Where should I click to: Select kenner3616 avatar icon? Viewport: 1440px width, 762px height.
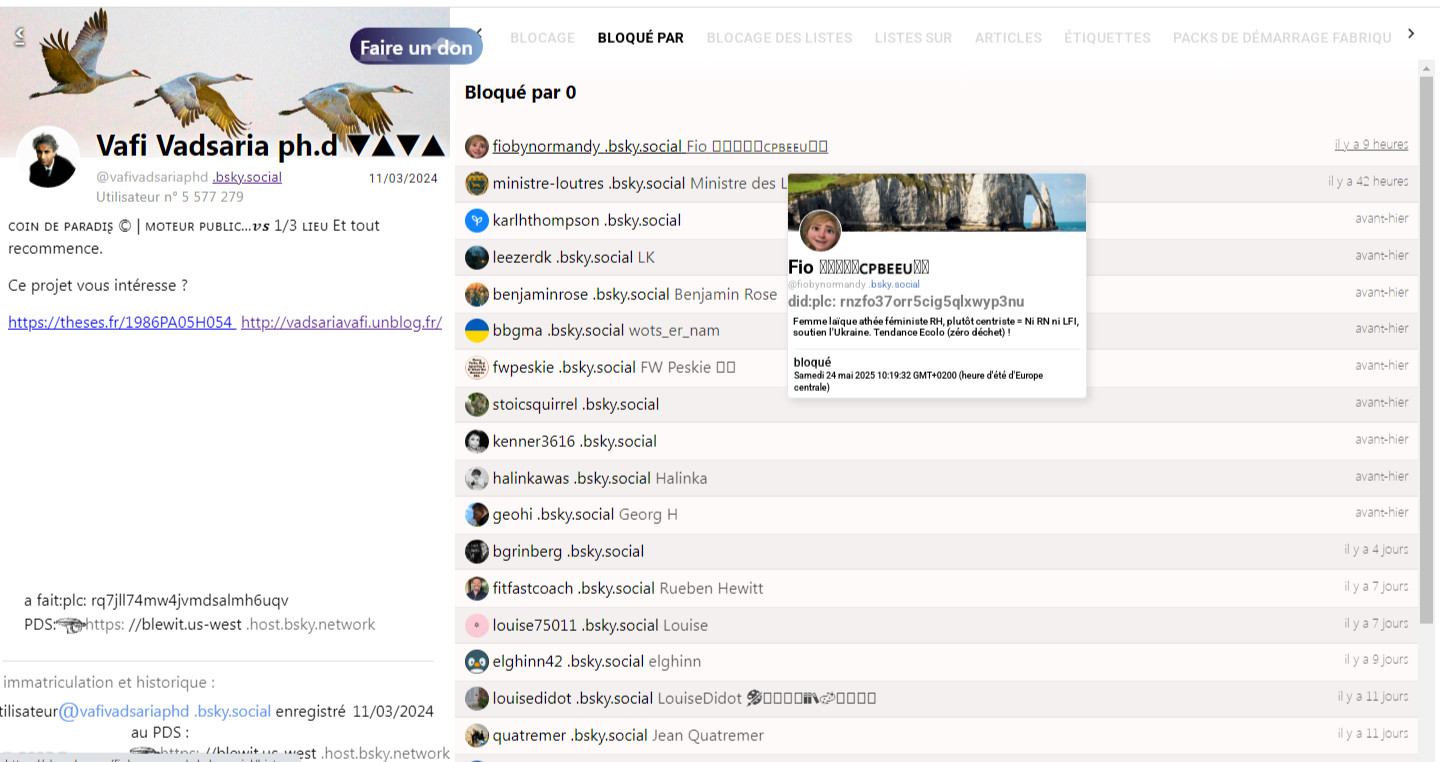pos(477,441)
